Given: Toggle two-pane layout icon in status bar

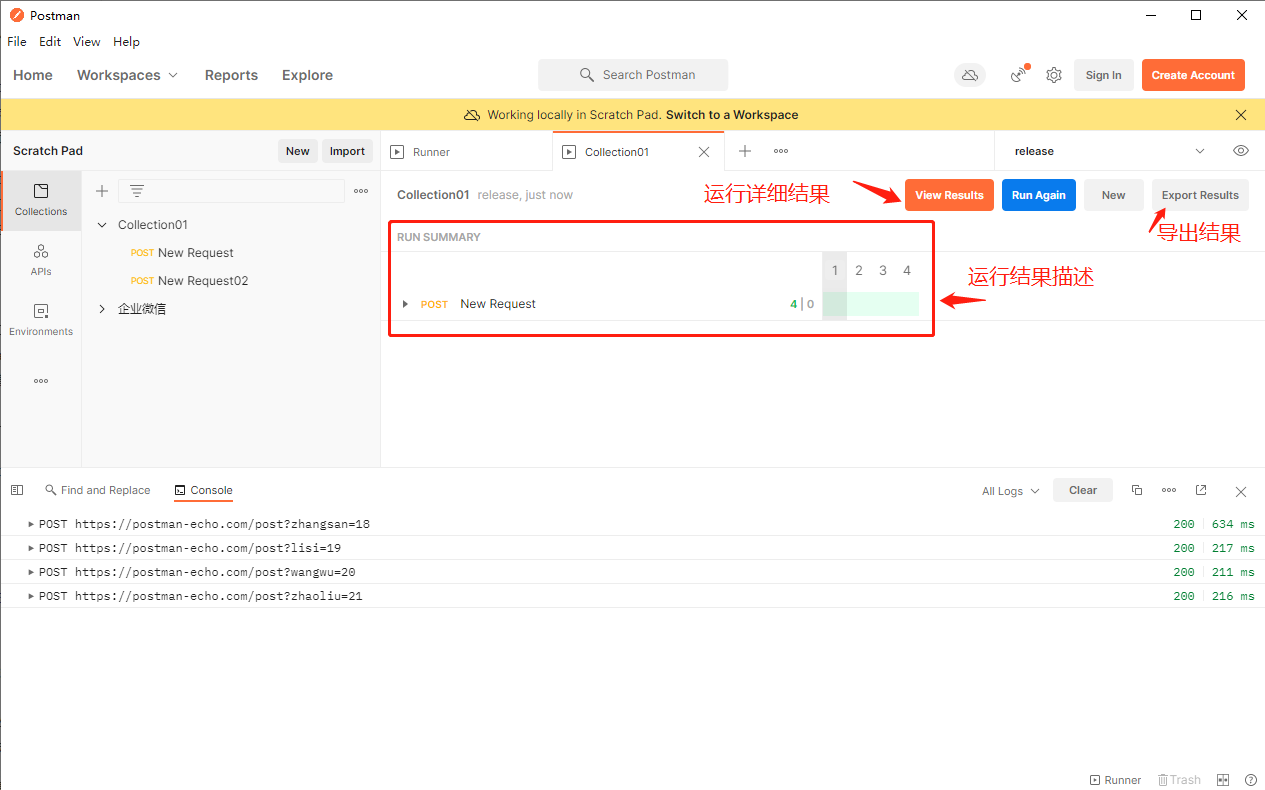Looking at the screenshot, I should point(1223,780).
